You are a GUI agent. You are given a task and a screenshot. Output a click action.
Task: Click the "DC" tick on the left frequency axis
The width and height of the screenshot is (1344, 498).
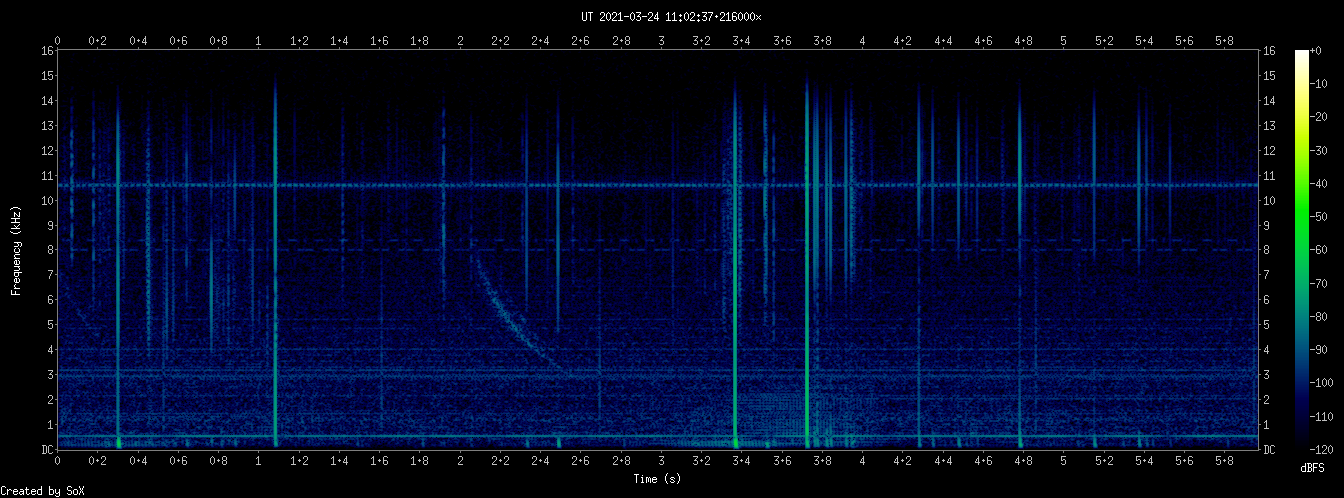(x=47, y=449)
